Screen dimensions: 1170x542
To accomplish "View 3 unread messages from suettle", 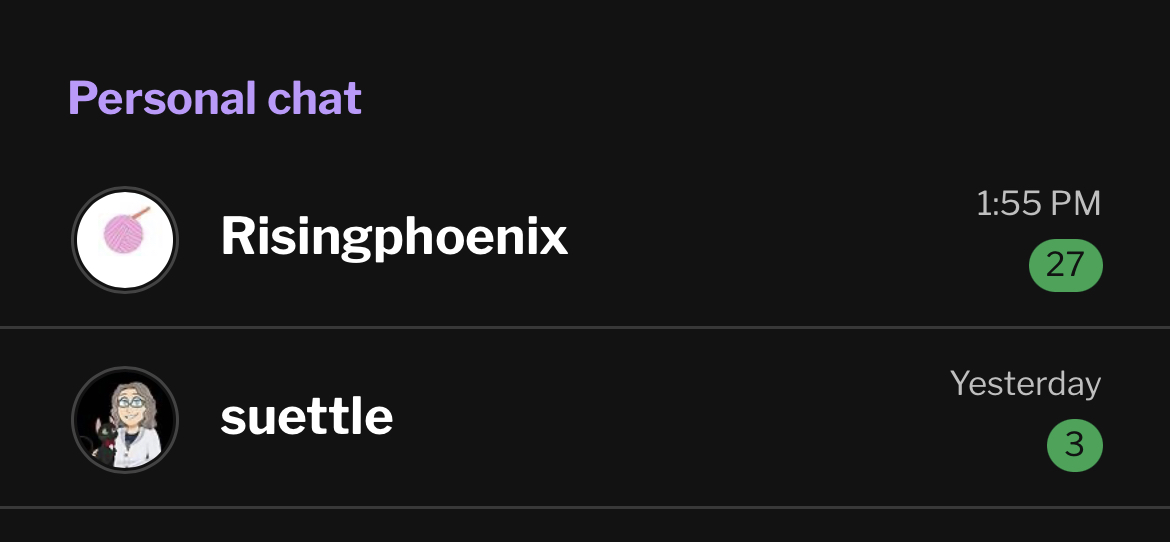I will click(1074, 444).
